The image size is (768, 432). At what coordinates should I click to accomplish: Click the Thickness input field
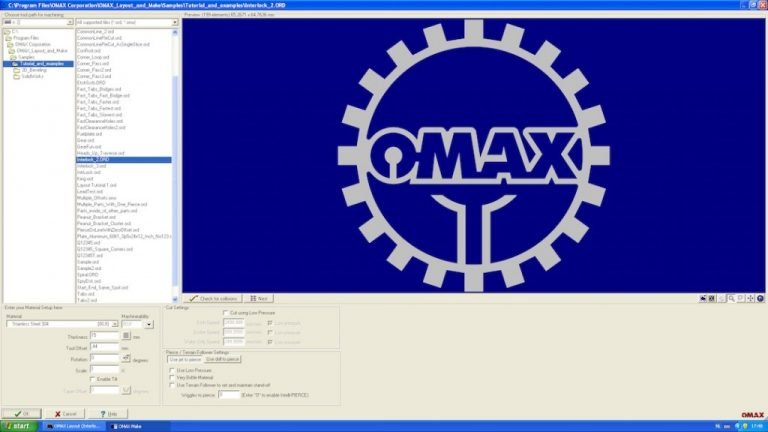105,336
